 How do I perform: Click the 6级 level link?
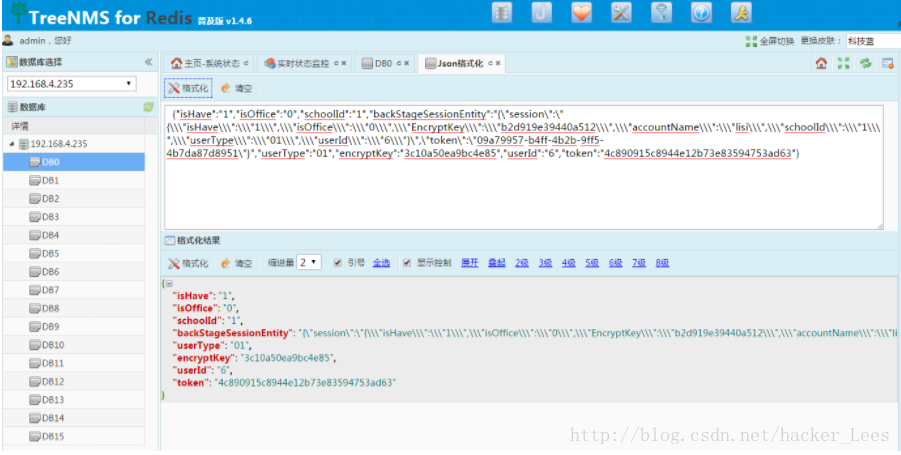pos(616,263)
